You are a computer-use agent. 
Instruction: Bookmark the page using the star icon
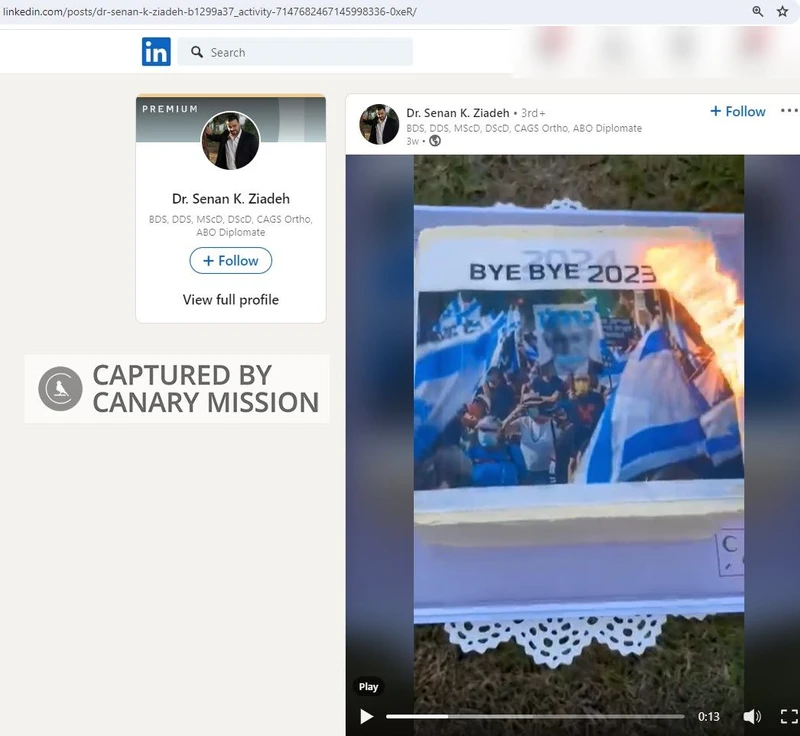[782, 10]
